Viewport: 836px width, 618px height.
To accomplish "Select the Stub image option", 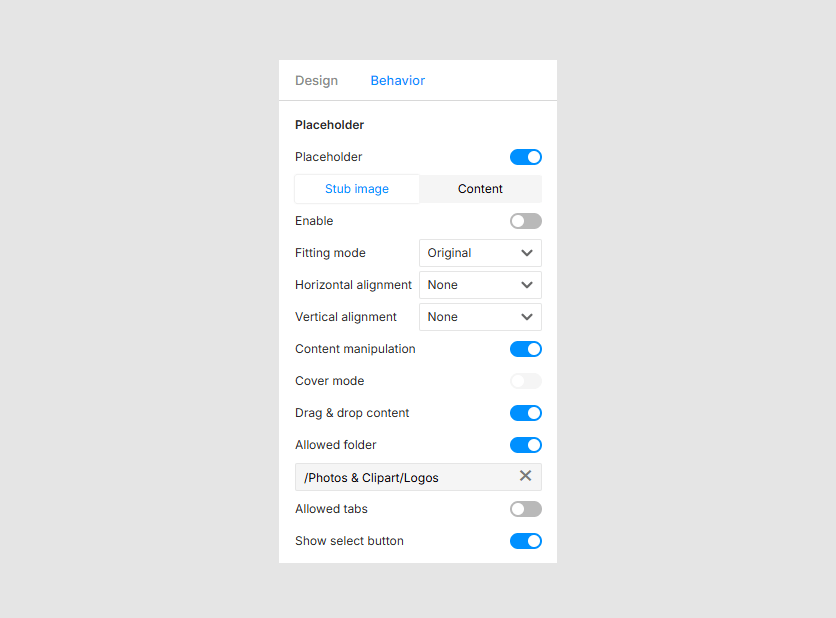I will [356, 188].
